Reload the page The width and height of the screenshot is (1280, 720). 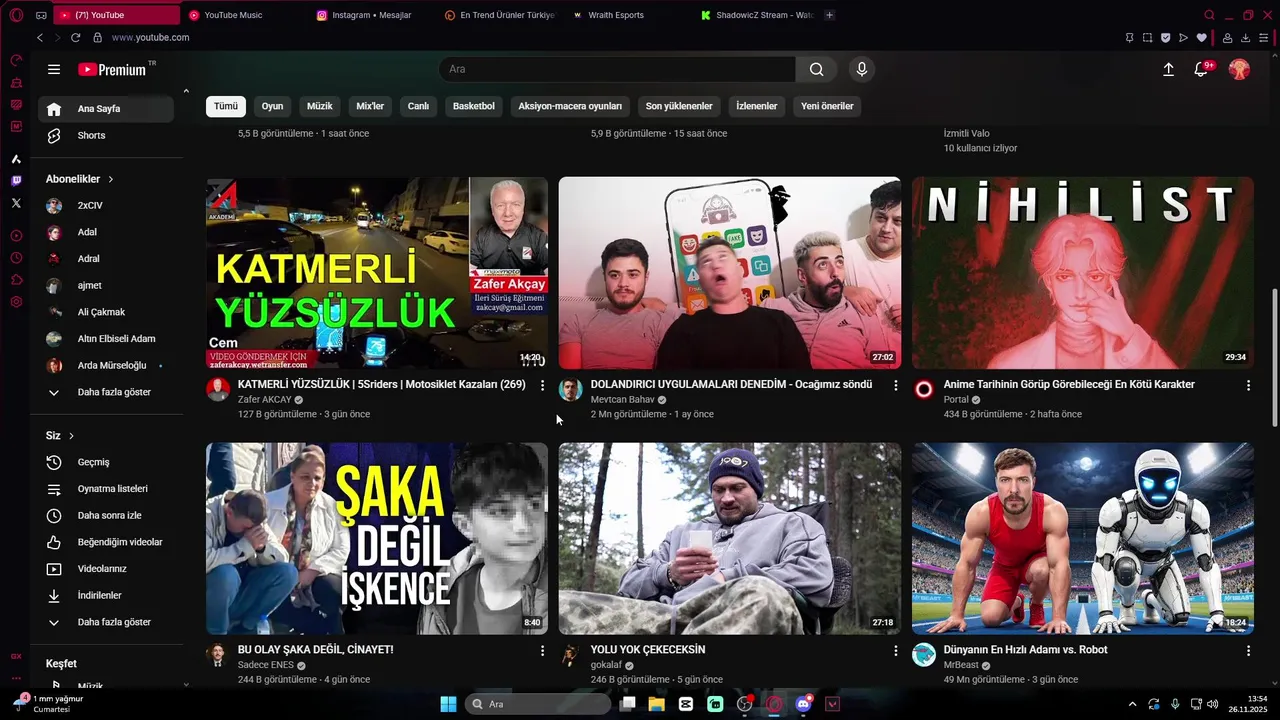click(75, 37)
